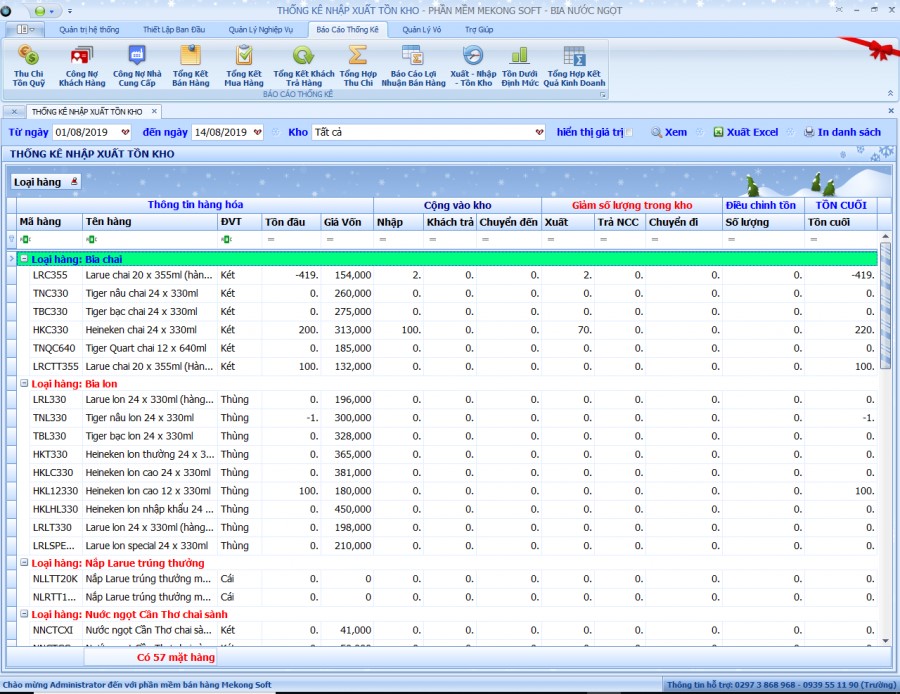Click the grid scrollbar up arrow
This screenshot has width=900, height=694.
(x=885, y=236)
